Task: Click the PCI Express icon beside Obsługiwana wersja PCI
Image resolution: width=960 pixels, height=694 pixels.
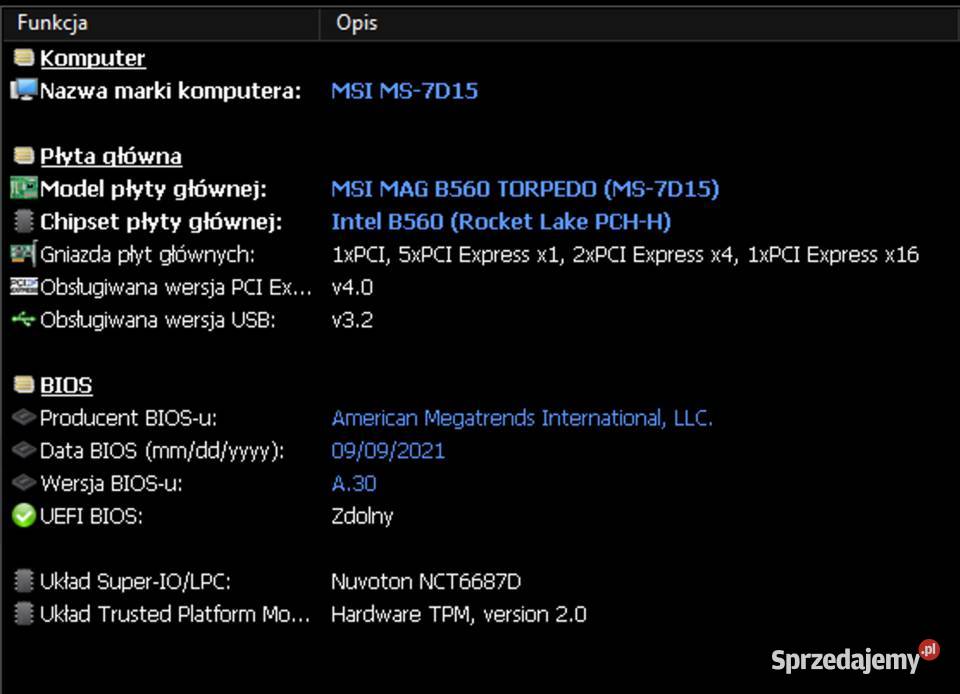Action: (x=23, y=287)
